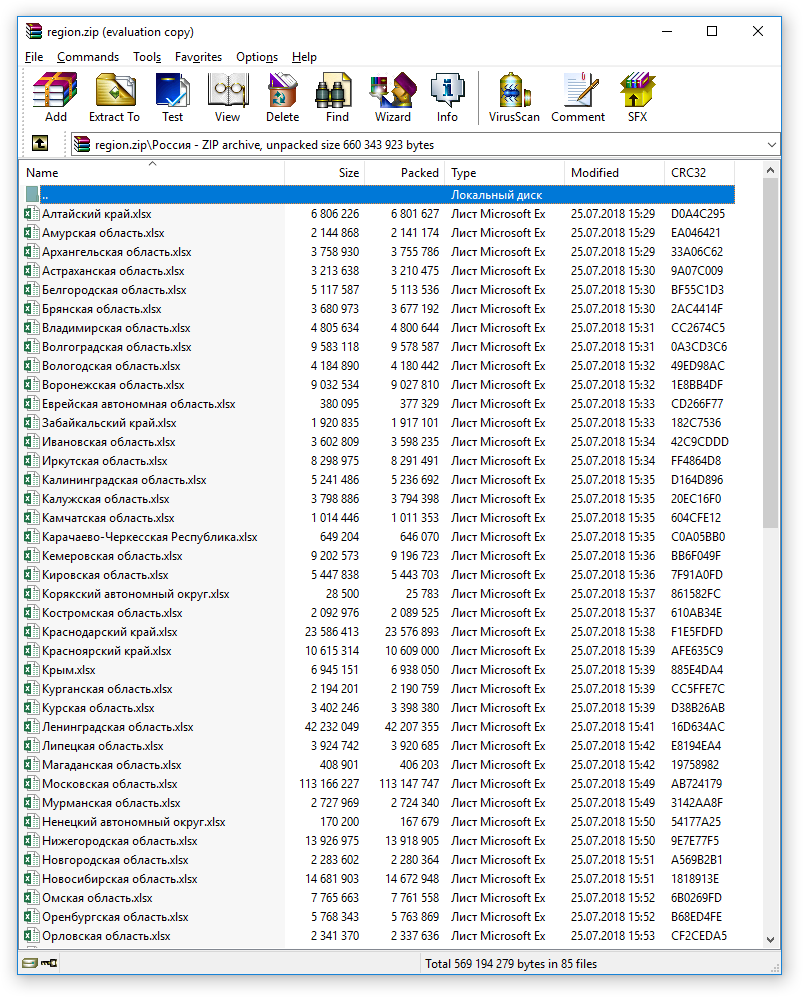This screenshot has width=803, height=997.
Task: Open the Options menu
Action: (257, 57)
